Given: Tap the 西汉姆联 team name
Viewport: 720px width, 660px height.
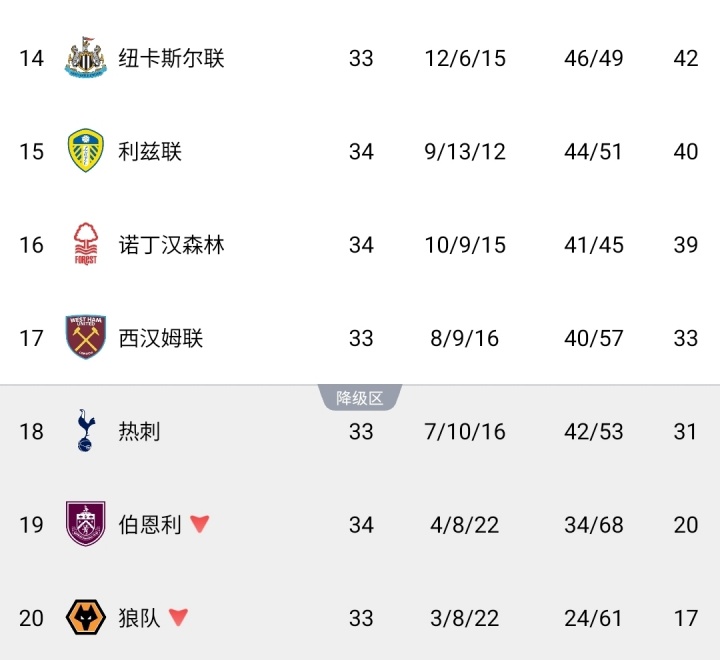Looking at the screenshot, I should coord(160,338).
